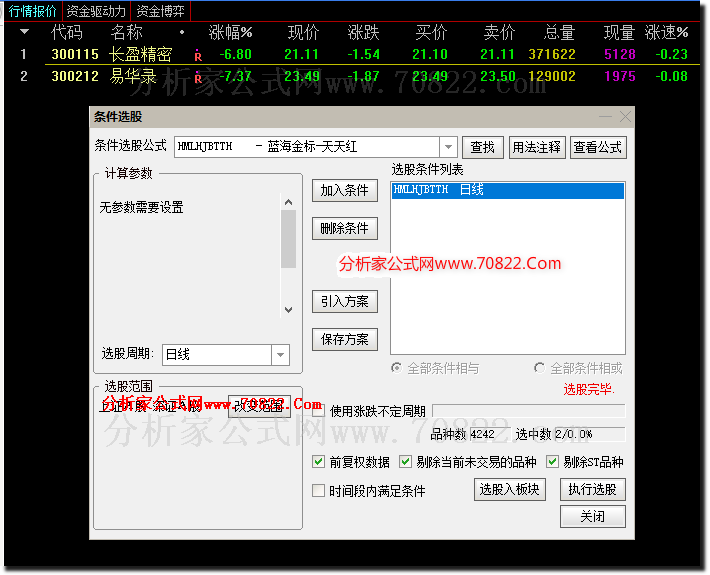Open the 选股周期 dropdown
Screen dimensions: 710x575
coord(280,355)
